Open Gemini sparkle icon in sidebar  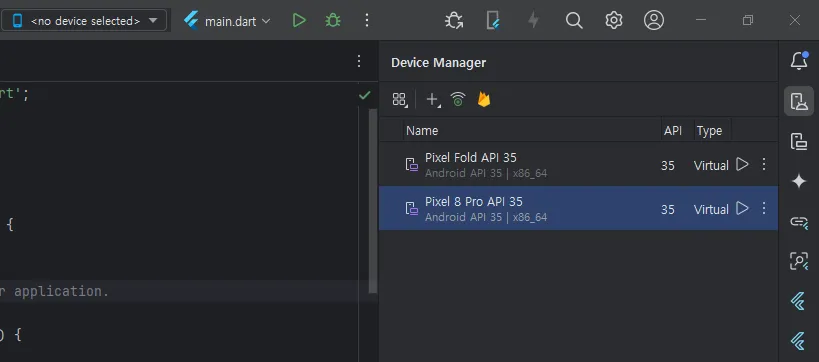799,181
